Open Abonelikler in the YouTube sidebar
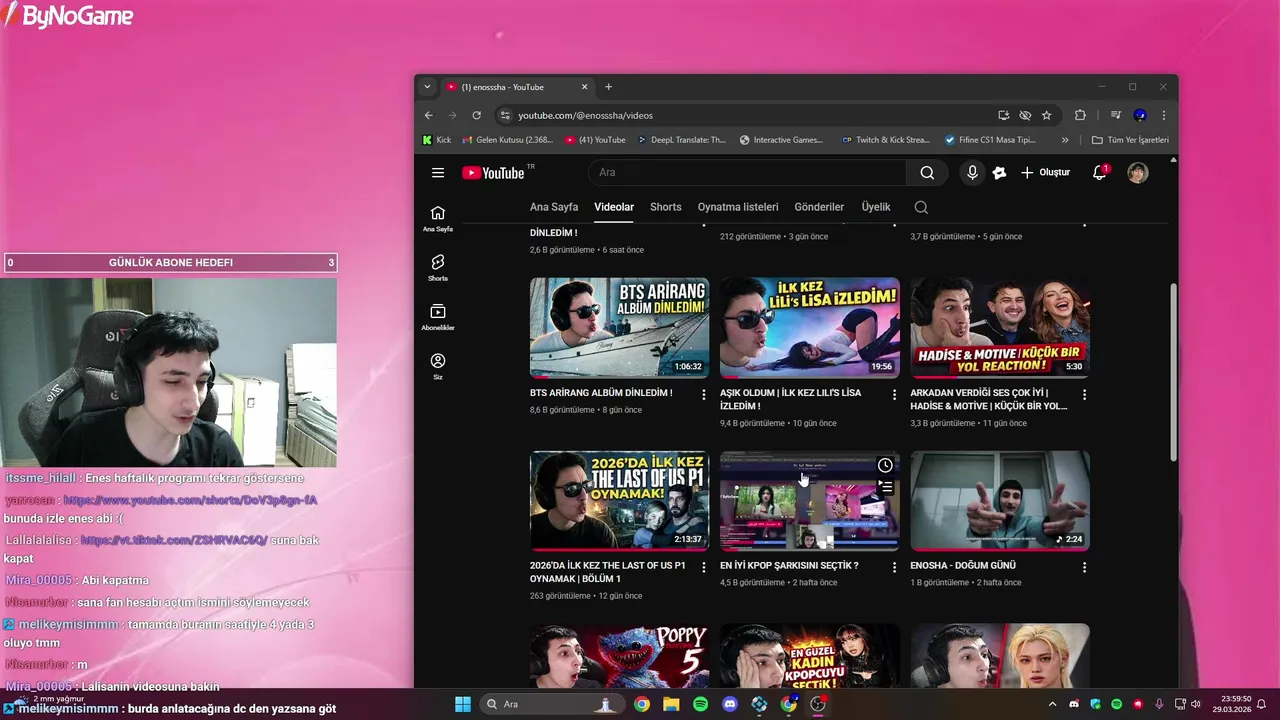 click(438, 317)
